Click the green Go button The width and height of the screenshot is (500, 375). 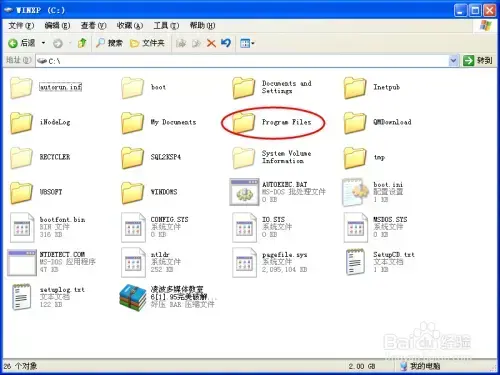tap(478, 60)
